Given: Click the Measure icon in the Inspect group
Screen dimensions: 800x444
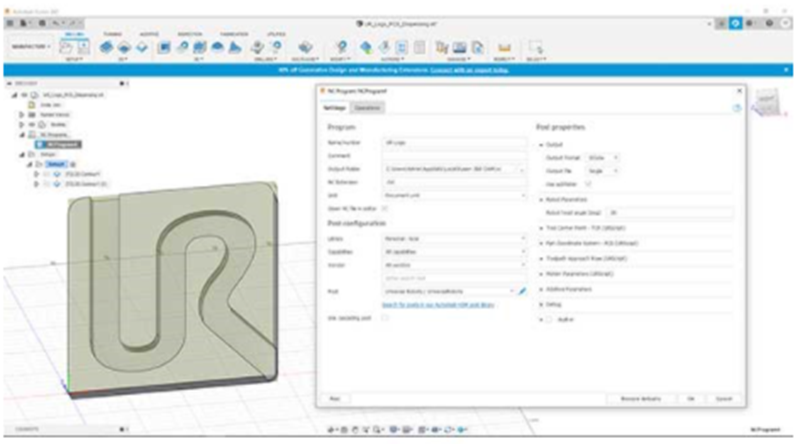Looking at the screenshot, I should click(504, 47).
